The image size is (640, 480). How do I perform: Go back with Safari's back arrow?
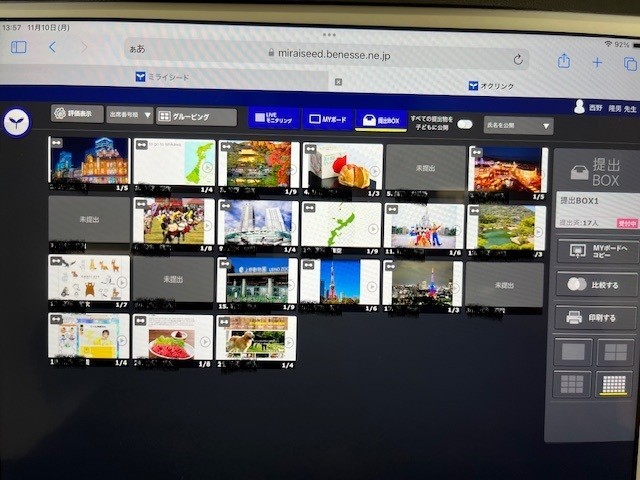52,47
